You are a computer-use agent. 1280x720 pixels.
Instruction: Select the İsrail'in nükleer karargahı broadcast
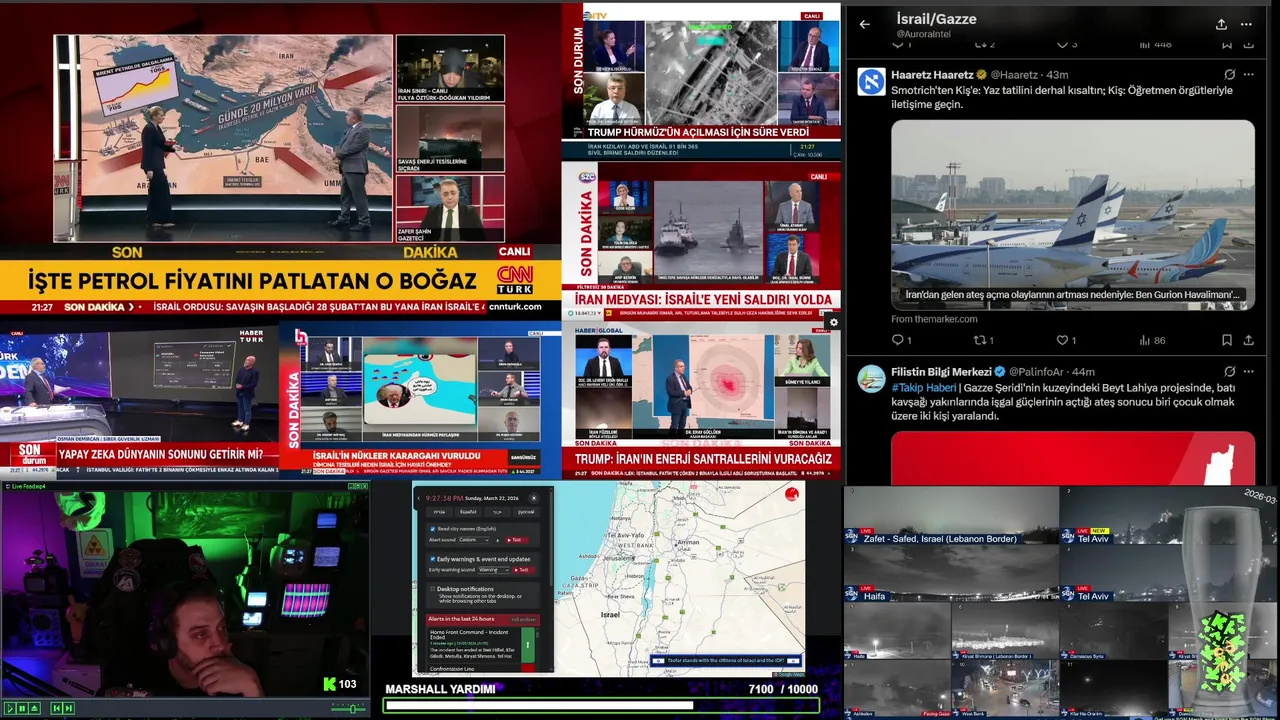click(420, 400)
